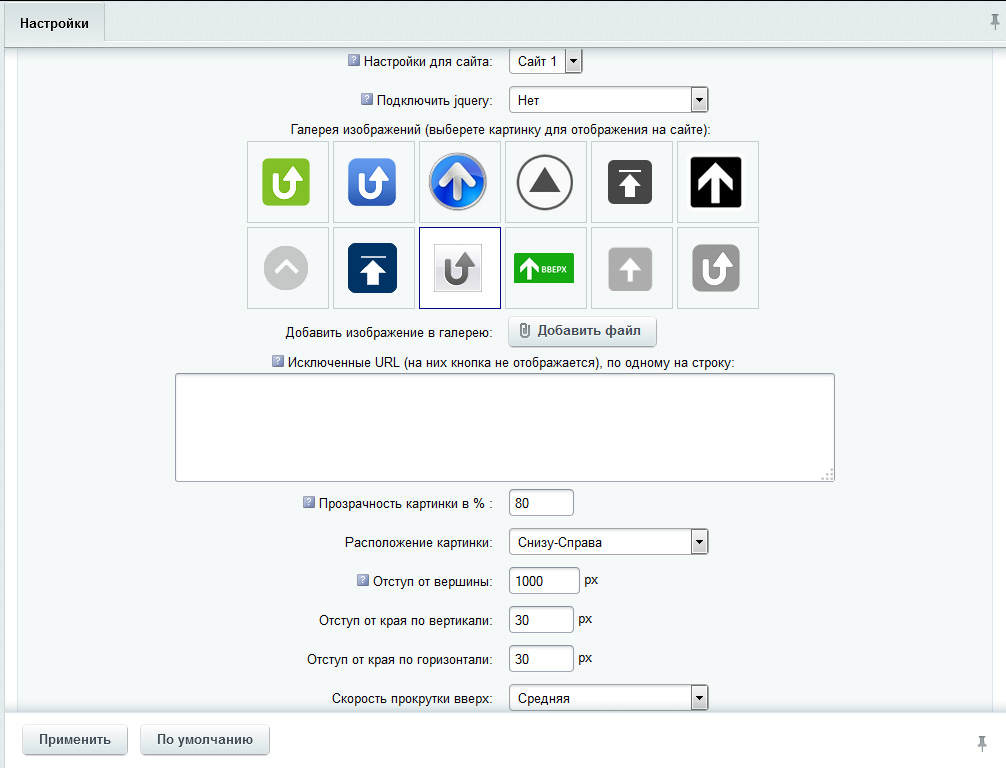Screen dimensions: 1006x768
Task: Pick the light gray square up-arrow image
Action: [631, 268]
